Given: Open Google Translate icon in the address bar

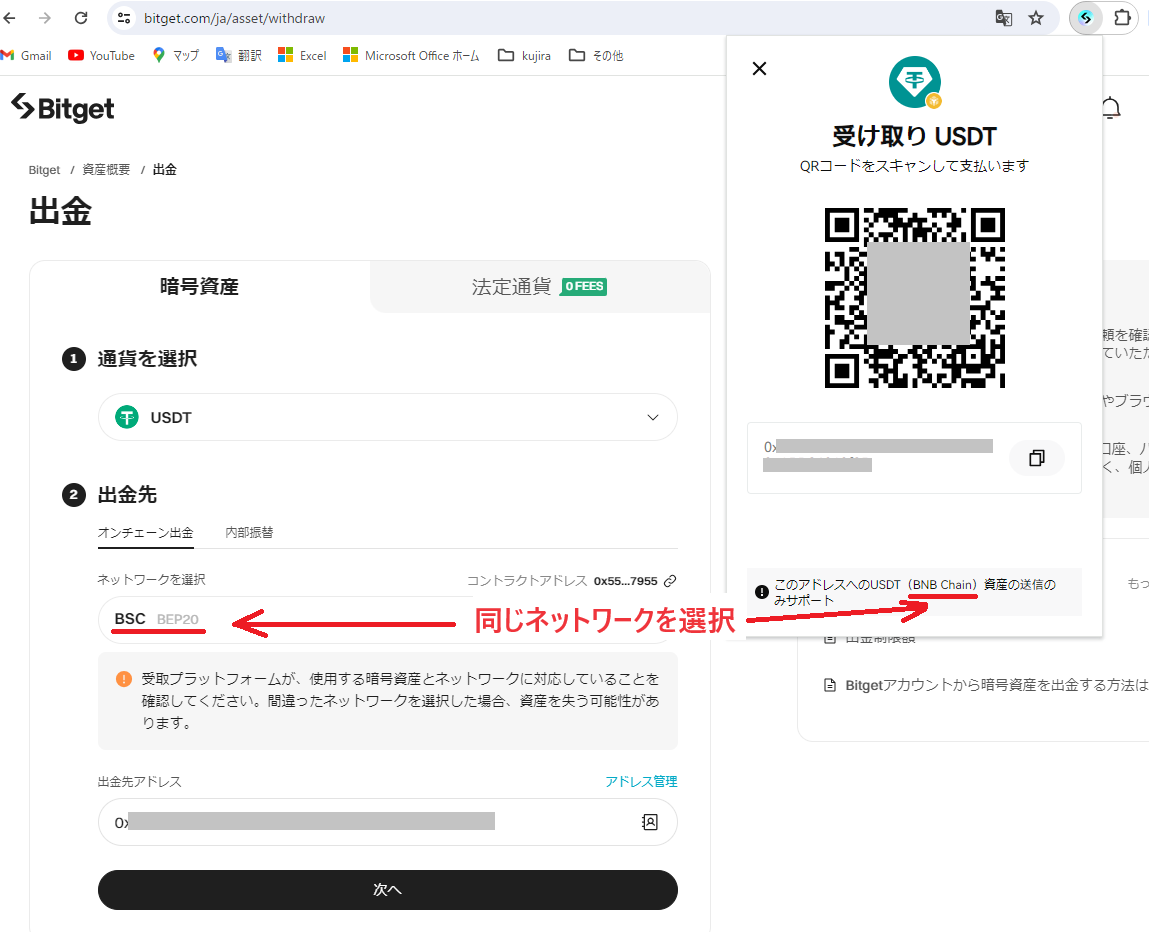Looking at the screenshot, I should pyautogui.click(x=1003, y=18).
